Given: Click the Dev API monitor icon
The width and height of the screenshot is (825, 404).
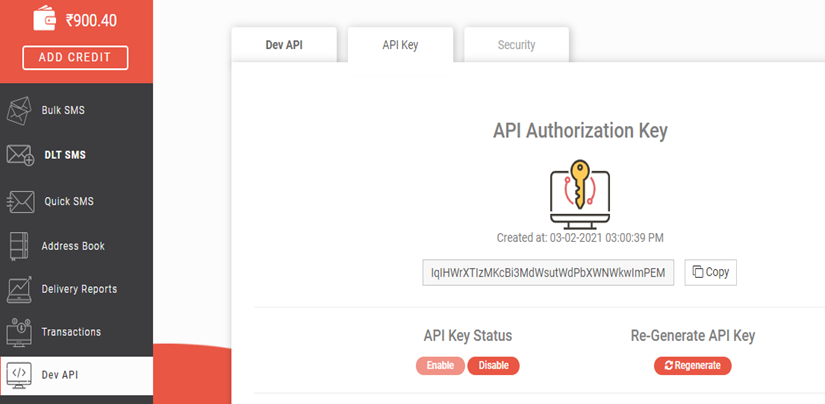Looking at the screenshot, I should (x=20, y=375).
